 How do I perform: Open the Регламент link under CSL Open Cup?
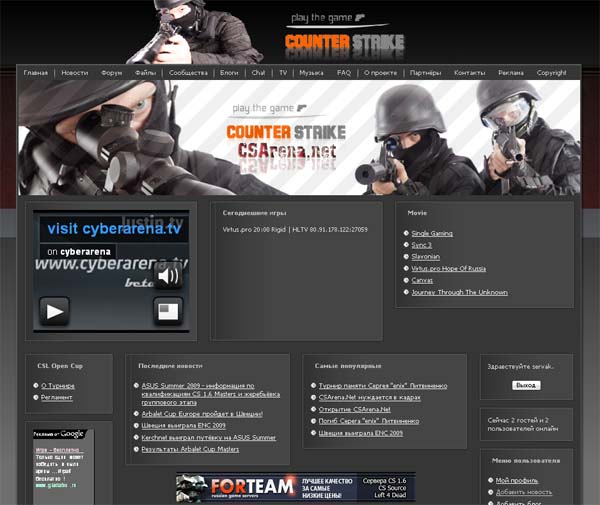click(58, 397)
